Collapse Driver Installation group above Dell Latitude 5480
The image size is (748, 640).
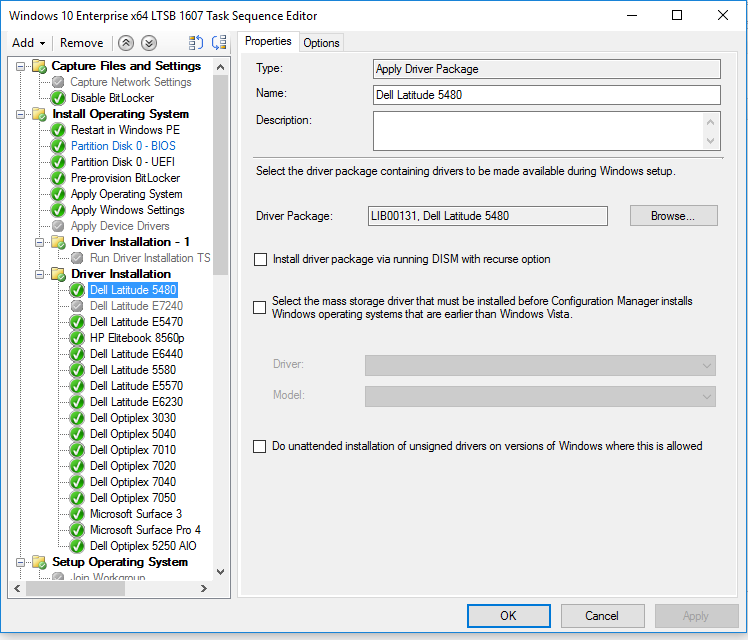pos(40,274)
